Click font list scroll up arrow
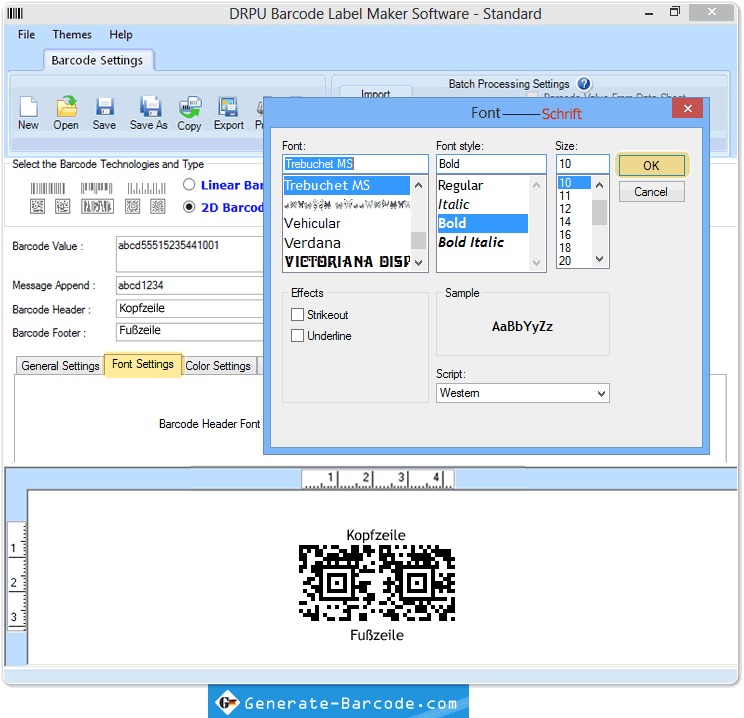Viewport: 744px width, 718px height. [418, 185]
